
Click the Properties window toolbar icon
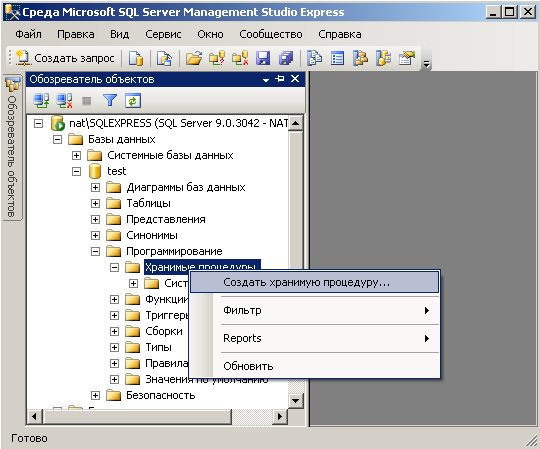point(407,58)
